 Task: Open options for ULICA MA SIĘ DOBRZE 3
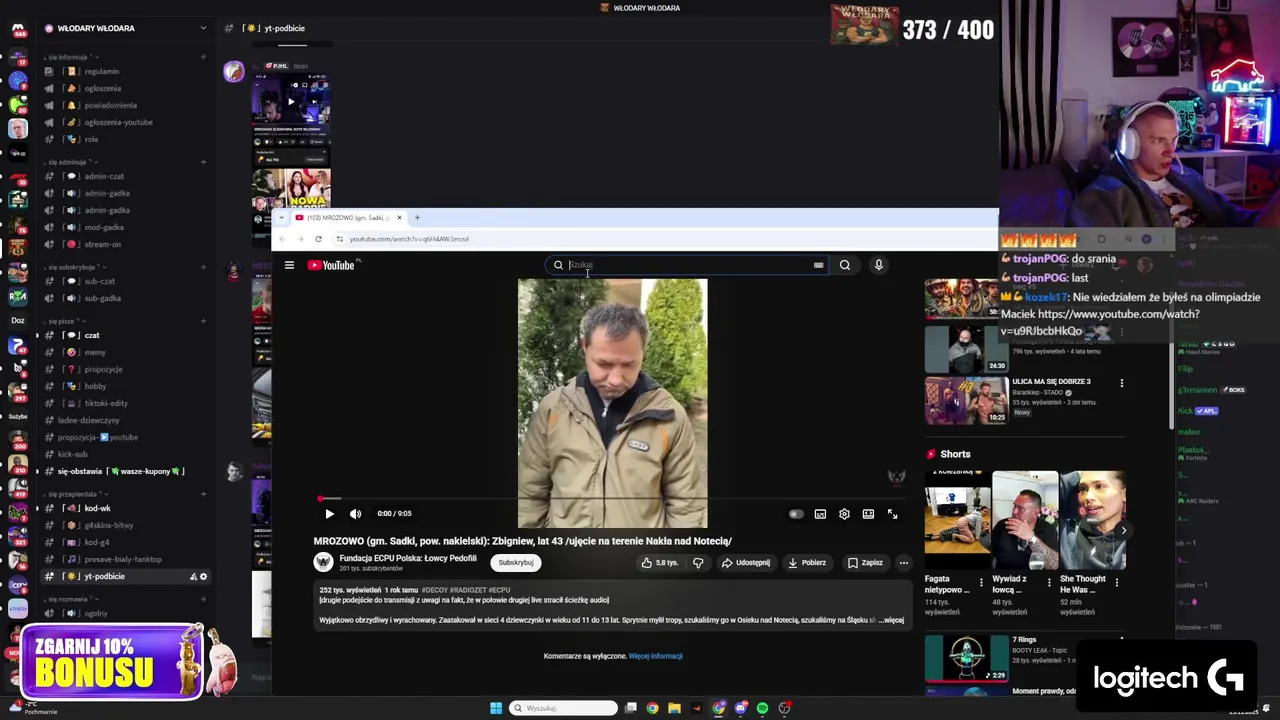pos(1121,383)
